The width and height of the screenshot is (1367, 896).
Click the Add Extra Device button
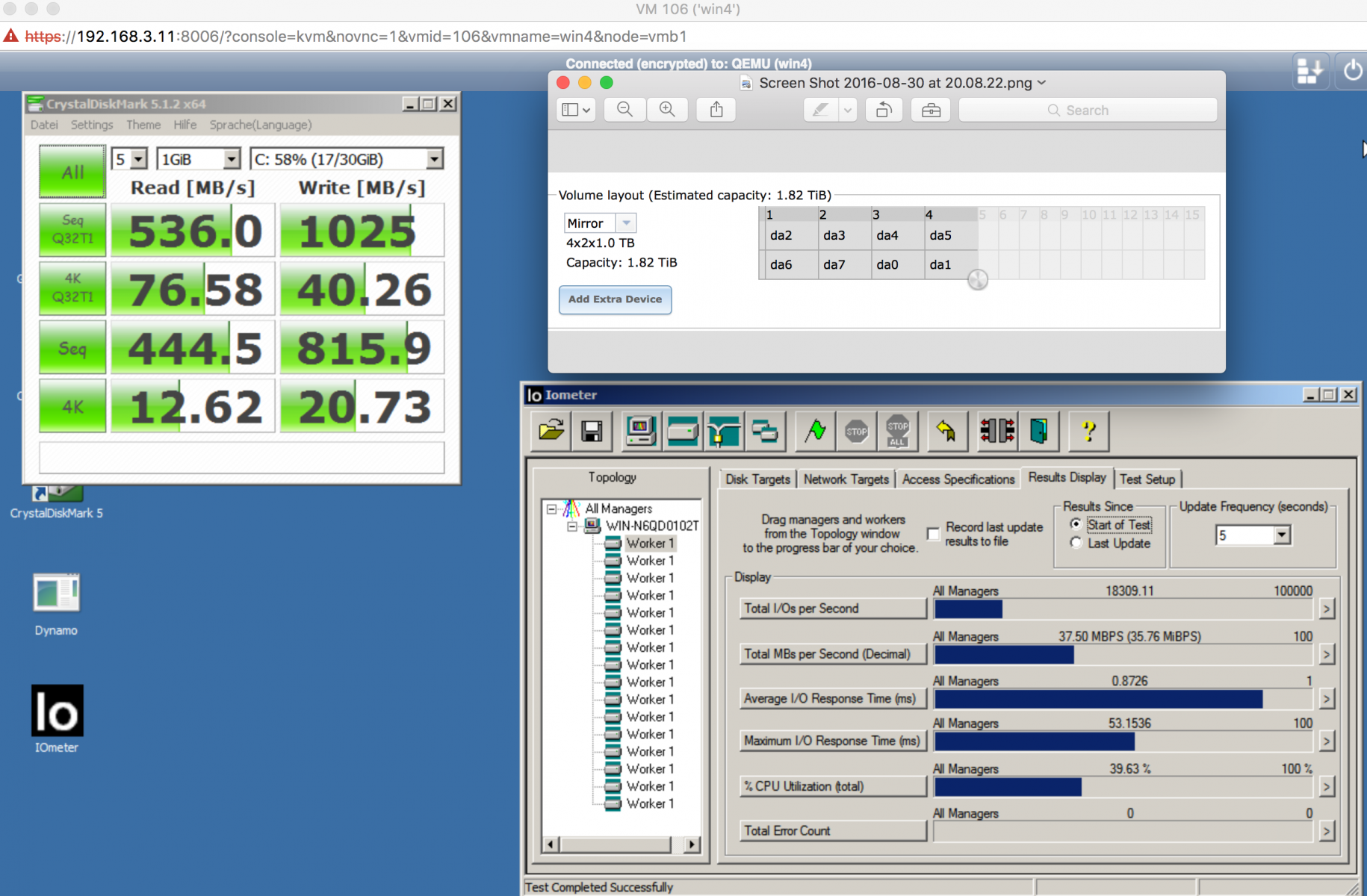615,299
